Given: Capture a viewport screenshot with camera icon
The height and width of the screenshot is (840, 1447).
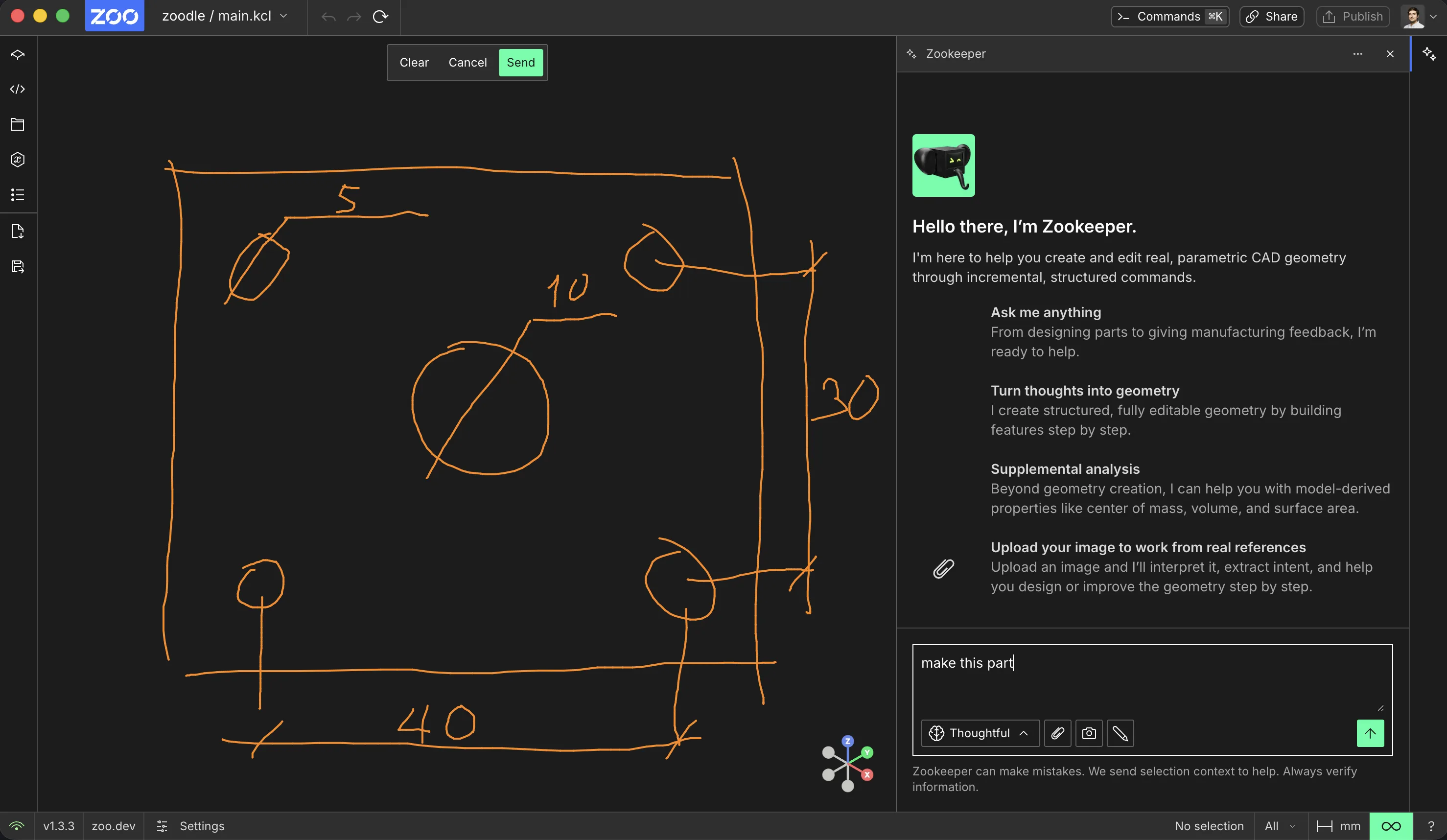Looking at the screenshot, I should [x=1089, y=733].
